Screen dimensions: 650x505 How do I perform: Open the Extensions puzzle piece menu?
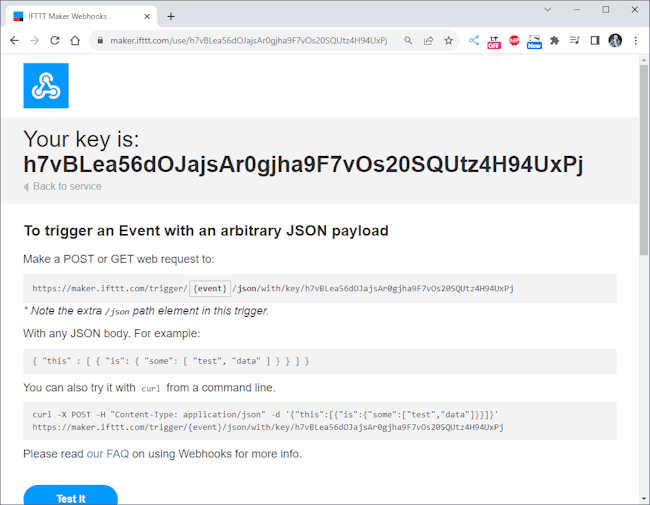[x=555, y=41]
